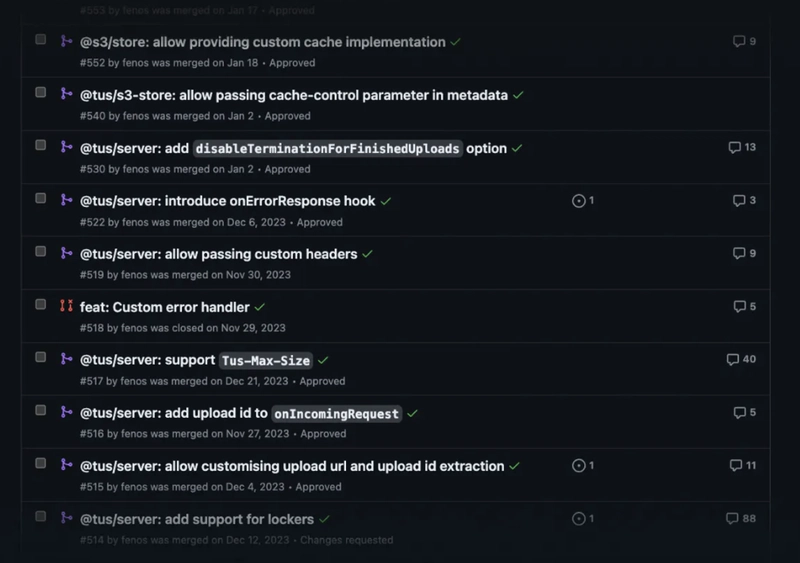
Task: Click check status next to Custom error handler
Action: [260, 307]
